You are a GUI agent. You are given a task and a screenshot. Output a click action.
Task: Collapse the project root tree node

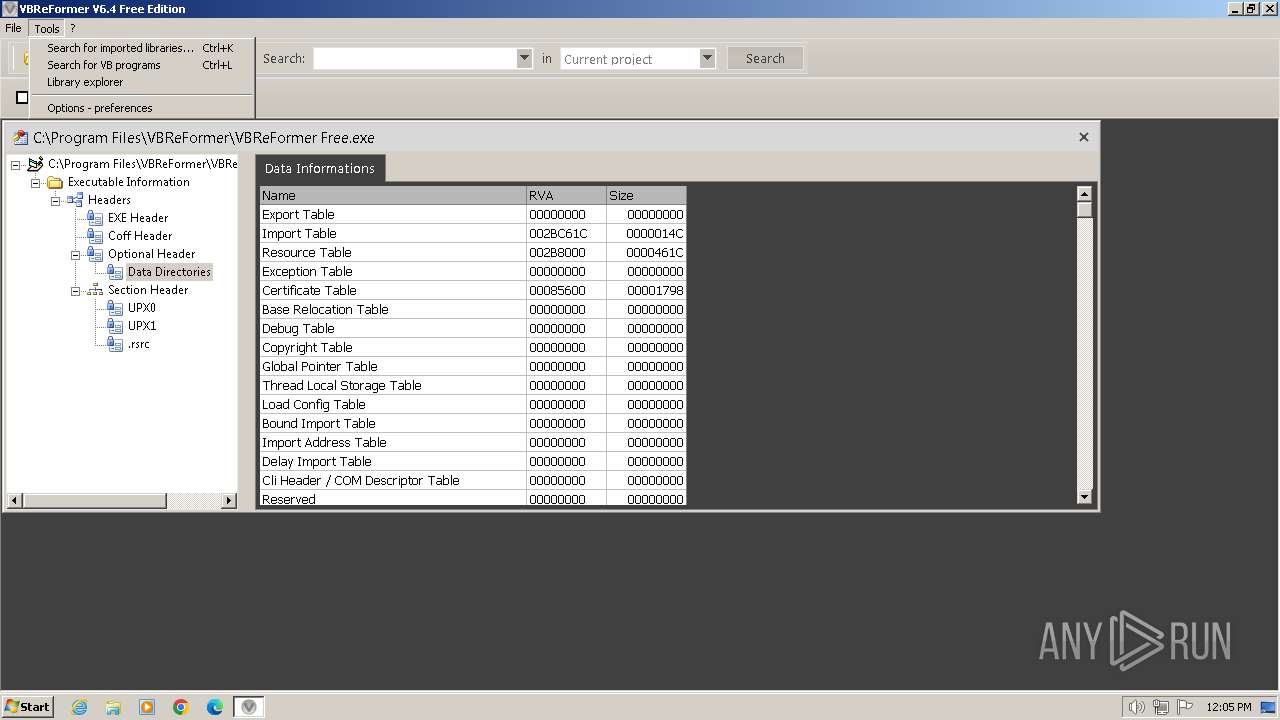(16, 165)
